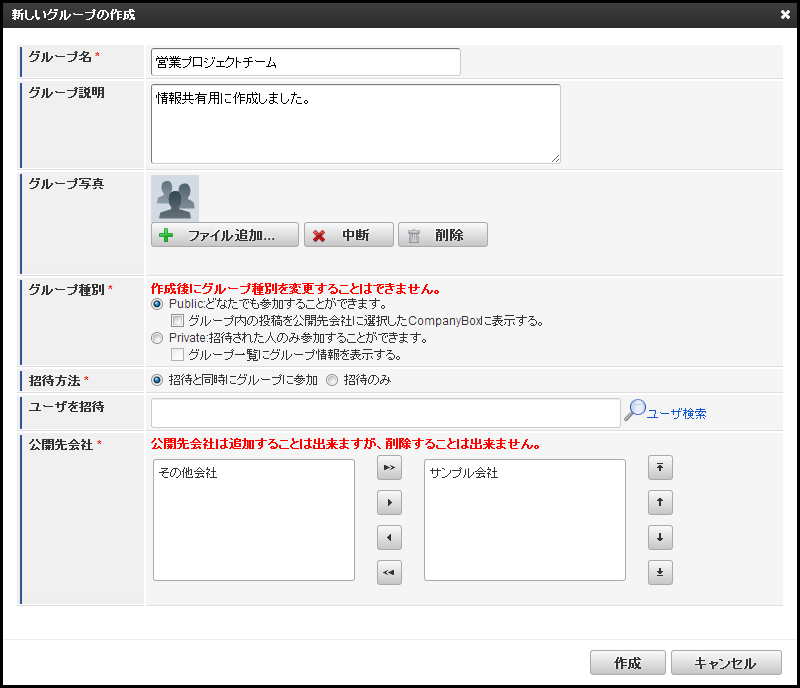The image size is (800, 688).
Task: Select the Public group type radio
Action: (x=157, y=304)
